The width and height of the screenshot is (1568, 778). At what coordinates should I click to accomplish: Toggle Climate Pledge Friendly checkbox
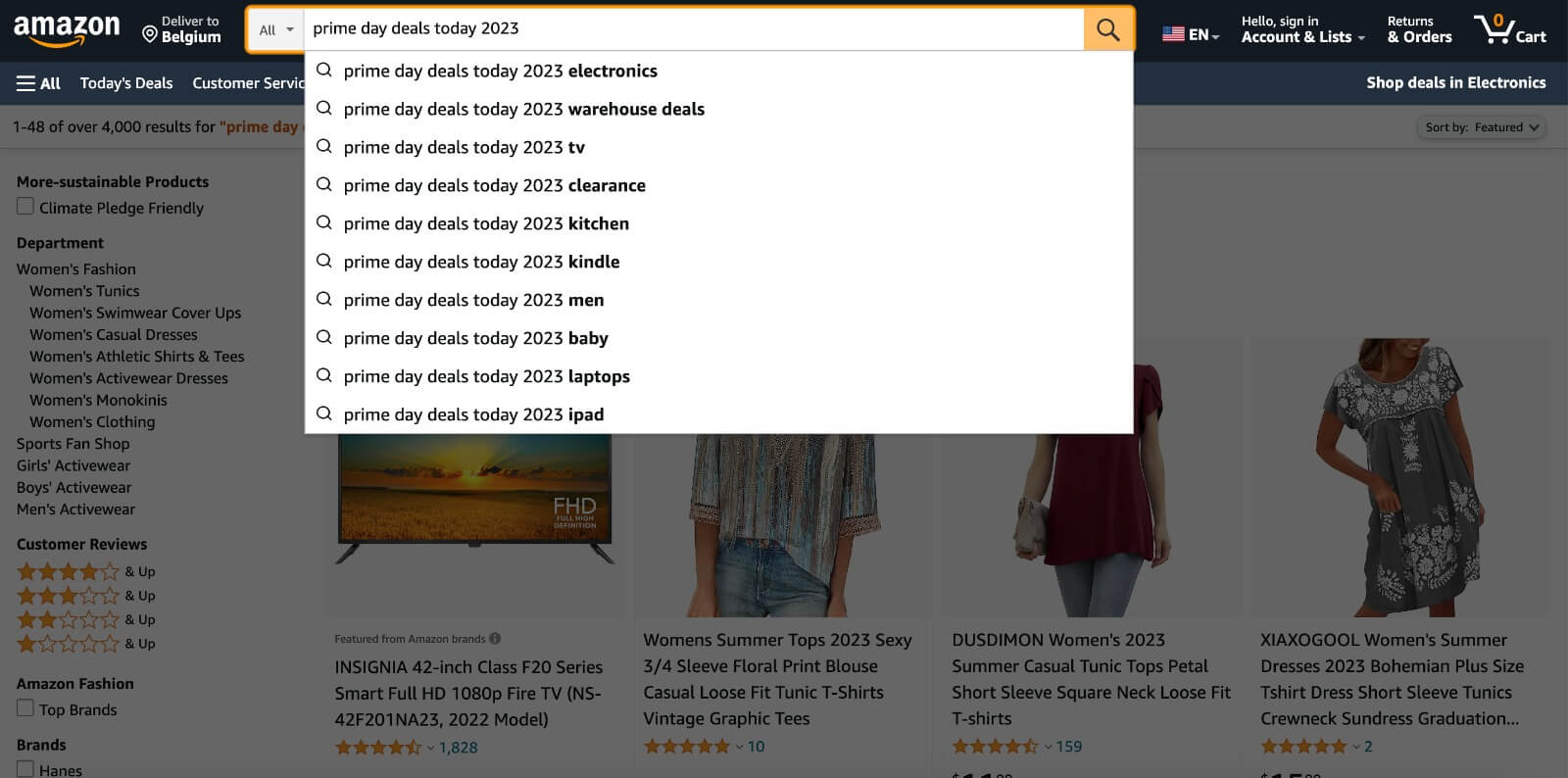pos(25,207)
